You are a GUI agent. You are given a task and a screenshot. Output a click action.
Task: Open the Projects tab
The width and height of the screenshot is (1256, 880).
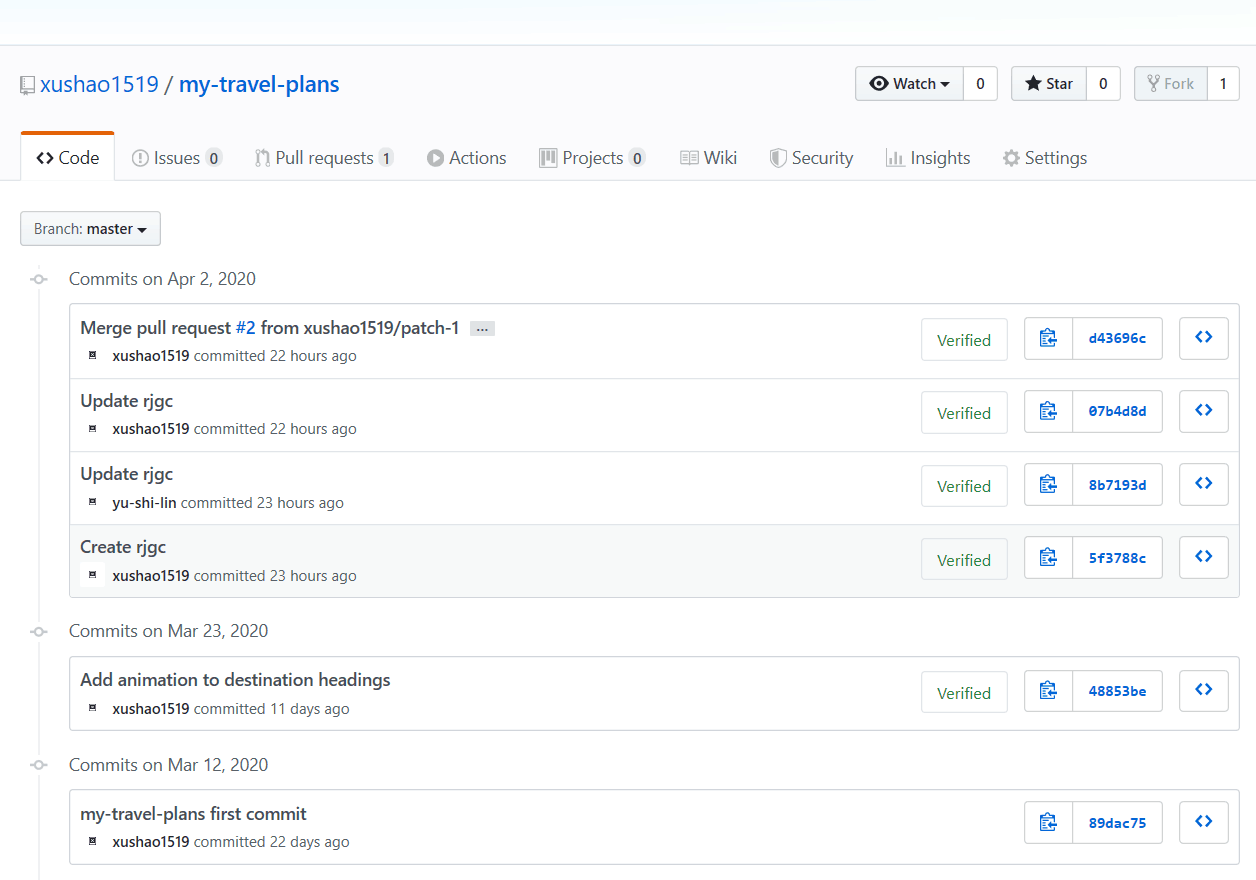tap(592, 158)
